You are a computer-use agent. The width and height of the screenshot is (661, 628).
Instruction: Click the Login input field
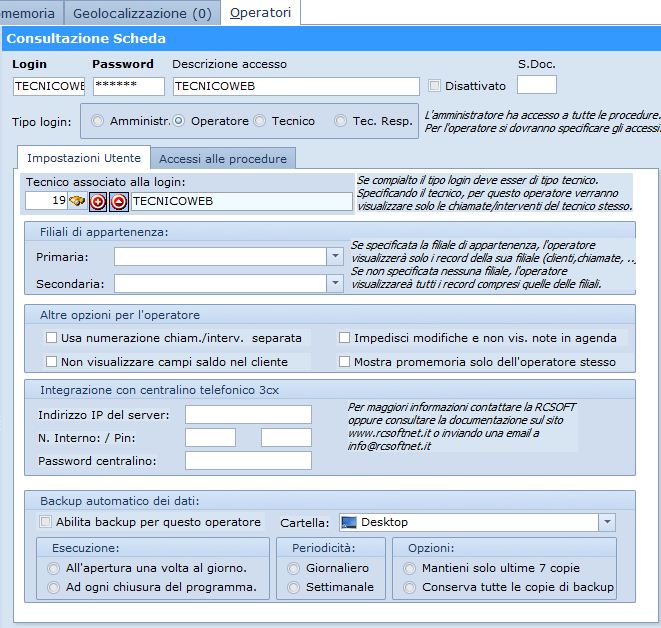(48, 86)
